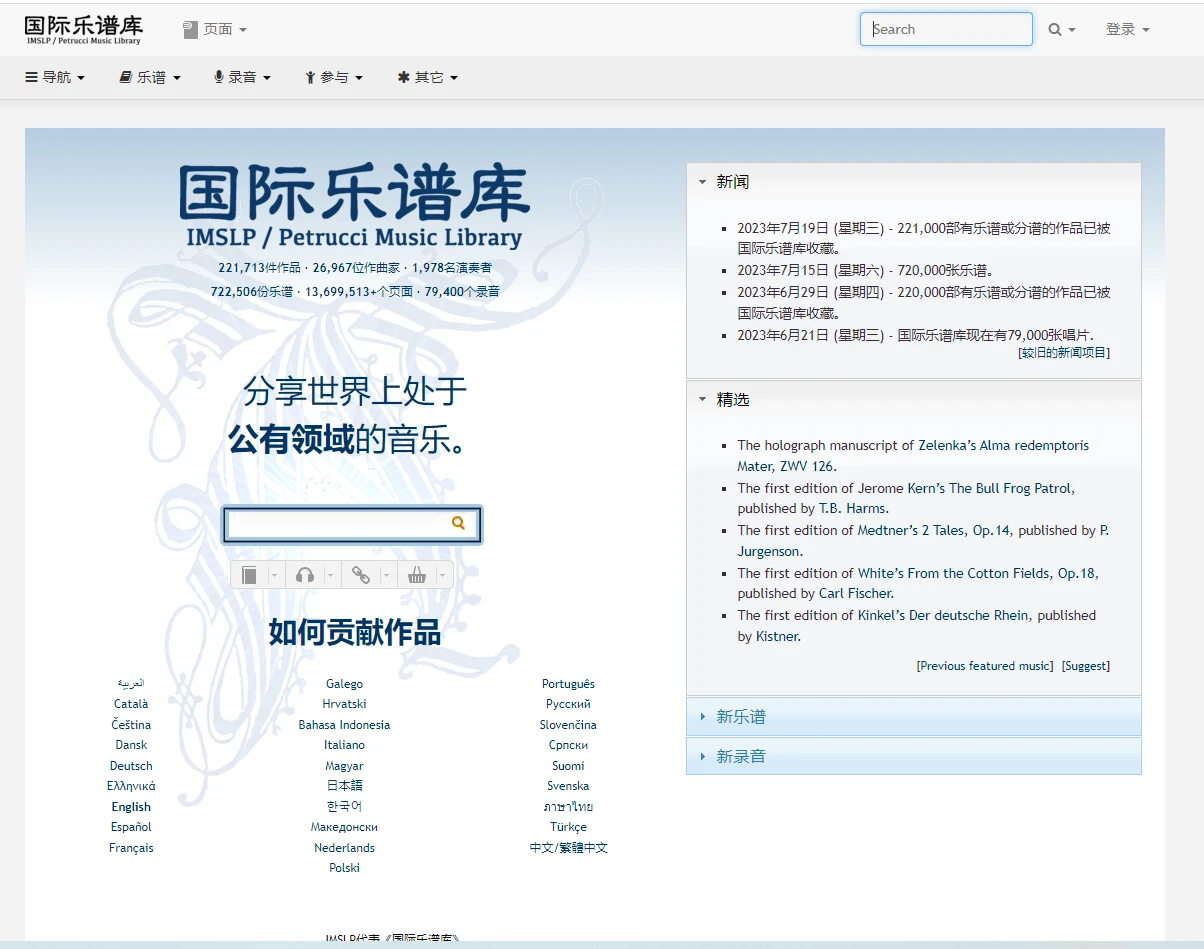Open dropdown arrow next to headphones icon

[331, 575]
